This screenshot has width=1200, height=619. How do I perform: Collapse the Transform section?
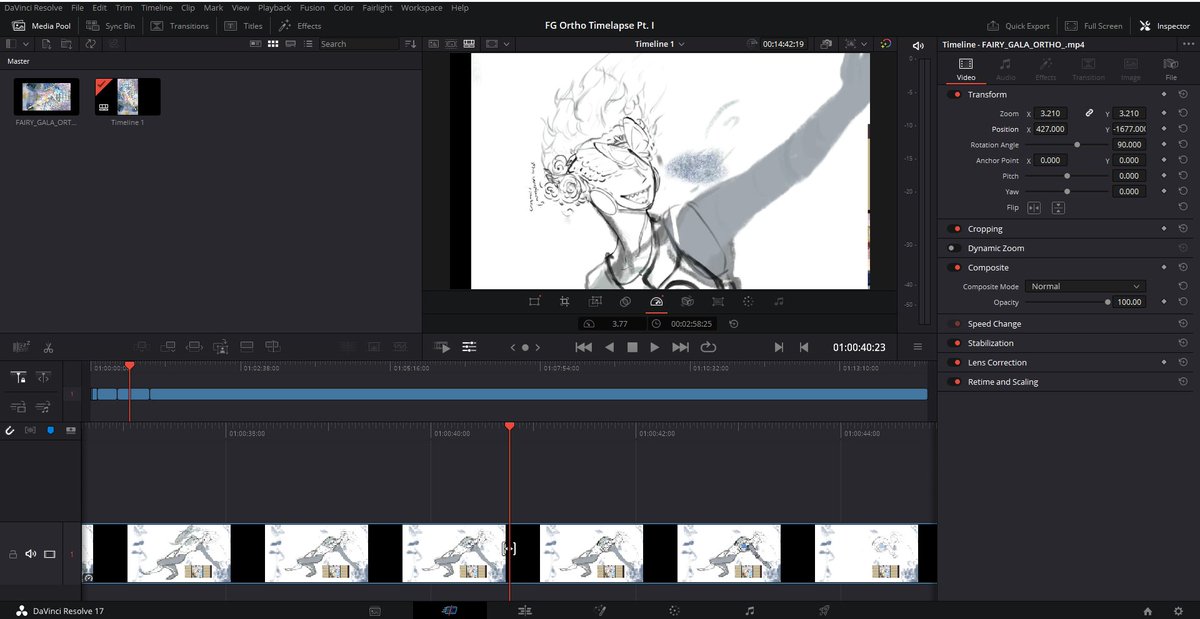click(x=987, y=94)
